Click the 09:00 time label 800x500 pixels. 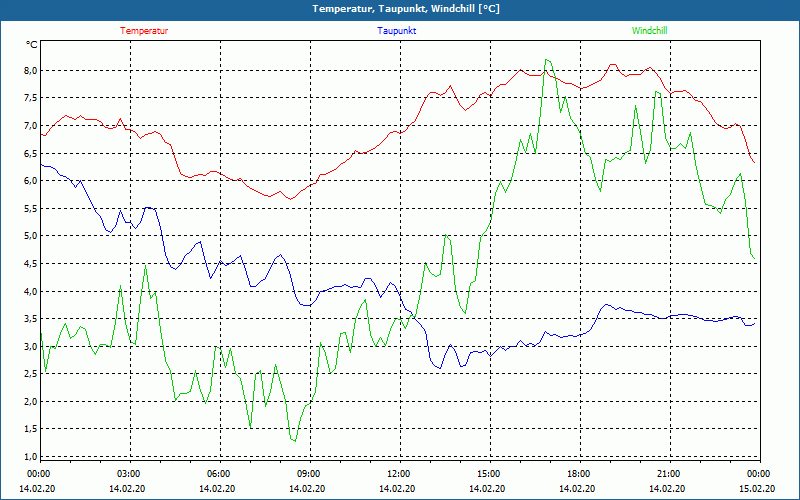[x=308, y=474]
